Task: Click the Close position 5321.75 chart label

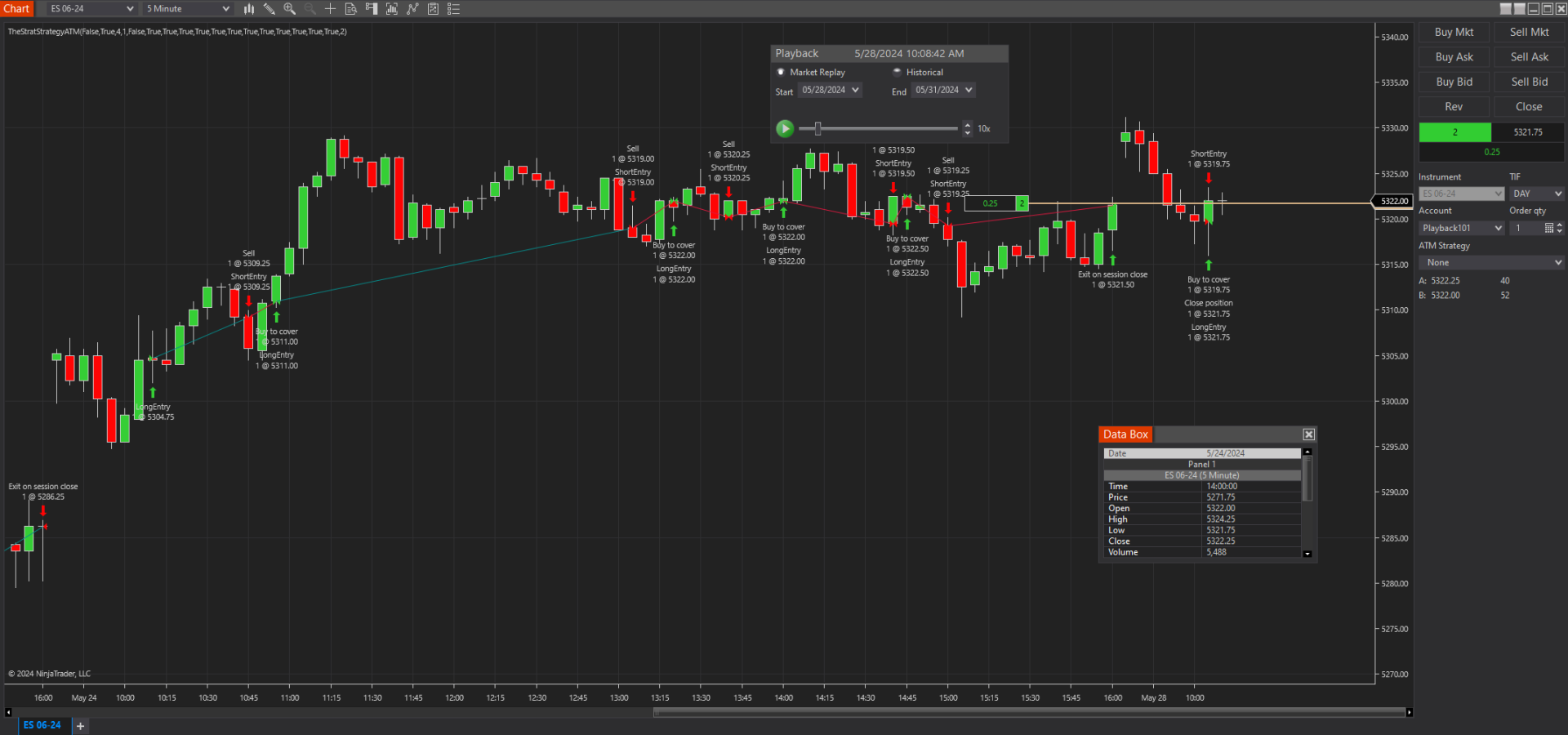Action: click(x=1209, y=309)
